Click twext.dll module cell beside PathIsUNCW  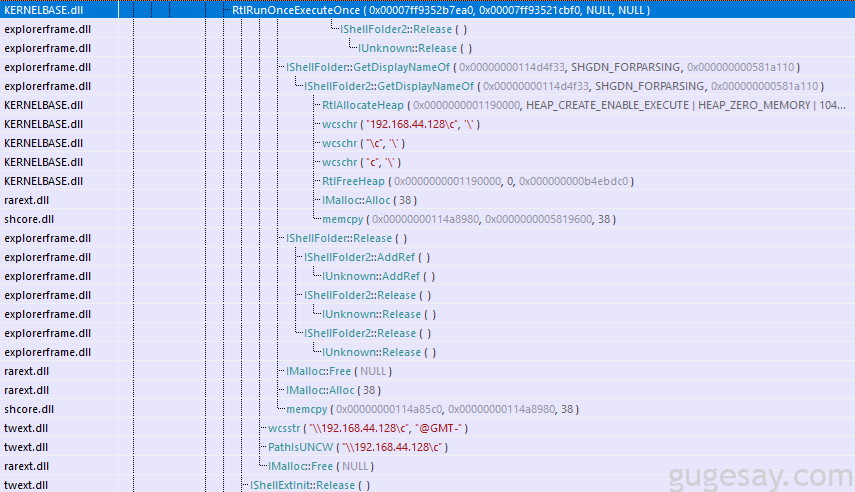26,447
